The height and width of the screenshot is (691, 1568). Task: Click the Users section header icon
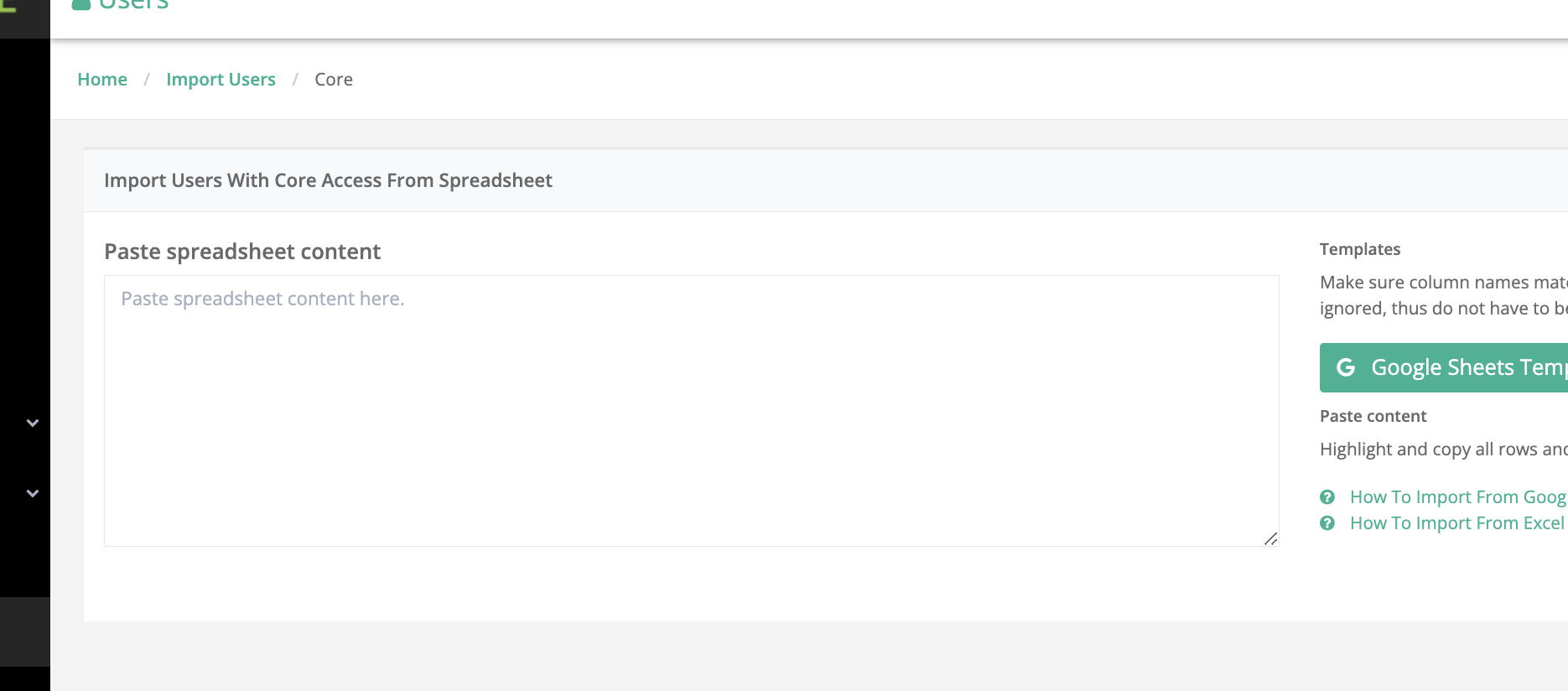81,4
